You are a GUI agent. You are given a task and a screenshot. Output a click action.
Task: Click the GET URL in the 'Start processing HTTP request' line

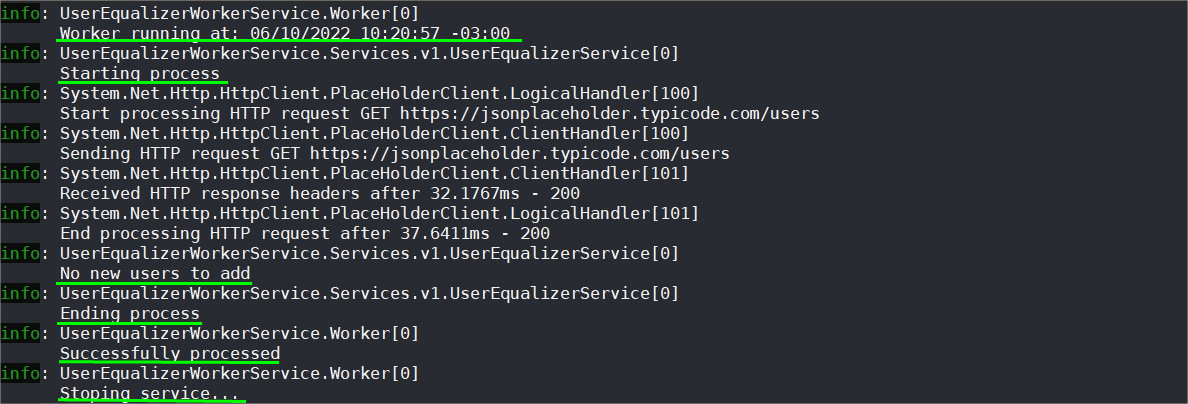[610, 114]
